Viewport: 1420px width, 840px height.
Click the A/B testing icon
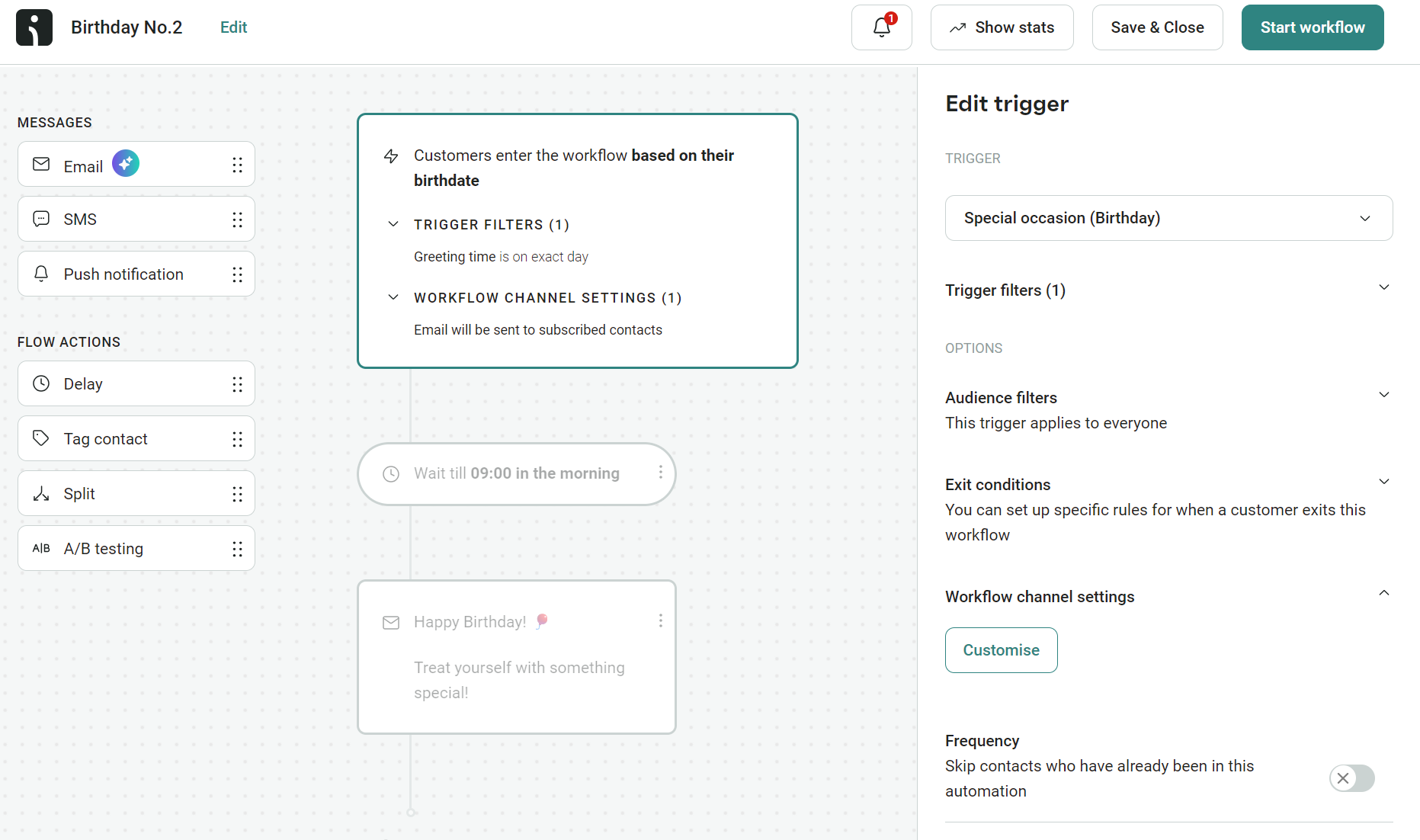[41, 548]
